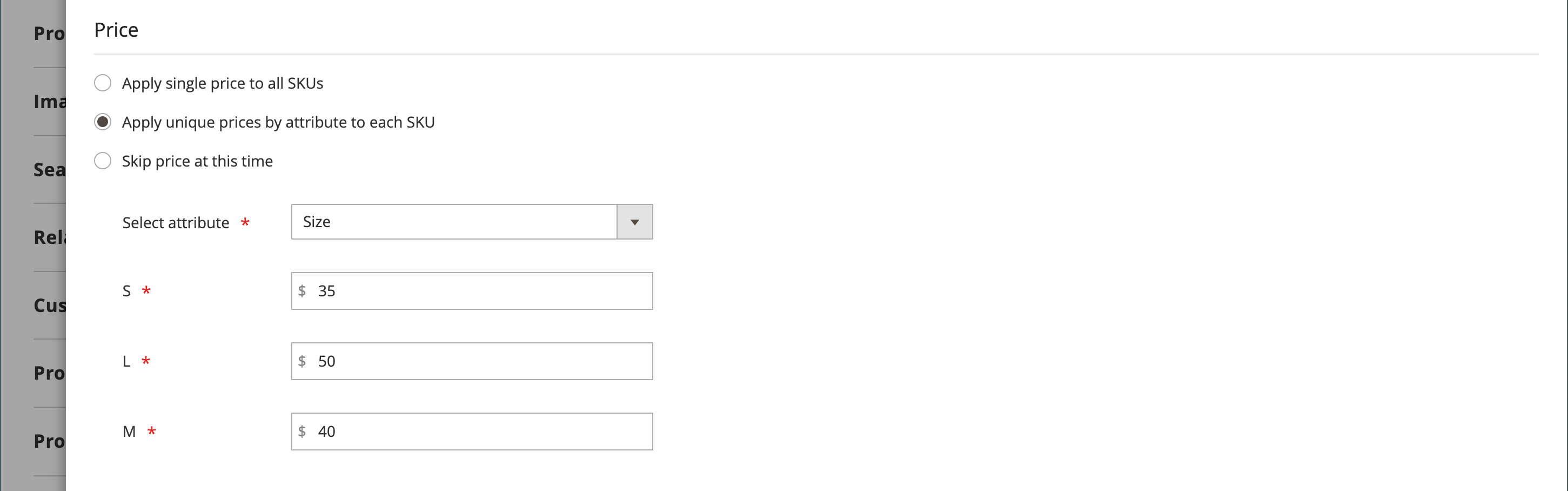Click the dropdown arrow next to Size
1568x491 pixels.
tap(635, 222)
